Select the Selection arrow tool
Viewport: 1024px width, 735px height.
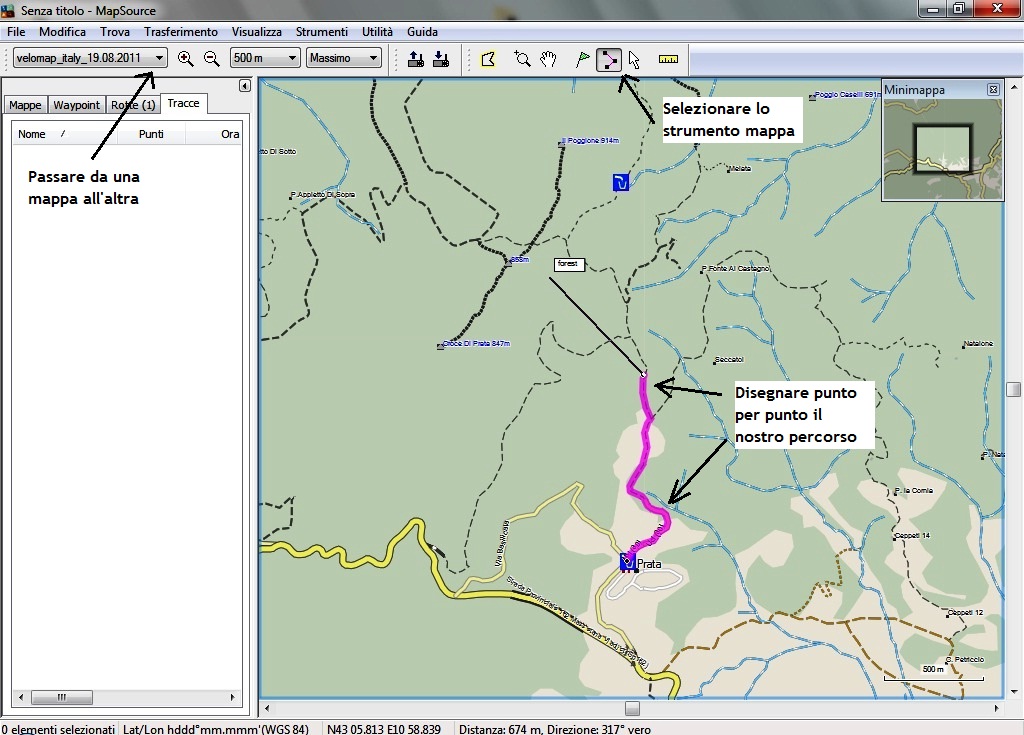(x=634, y=59)
